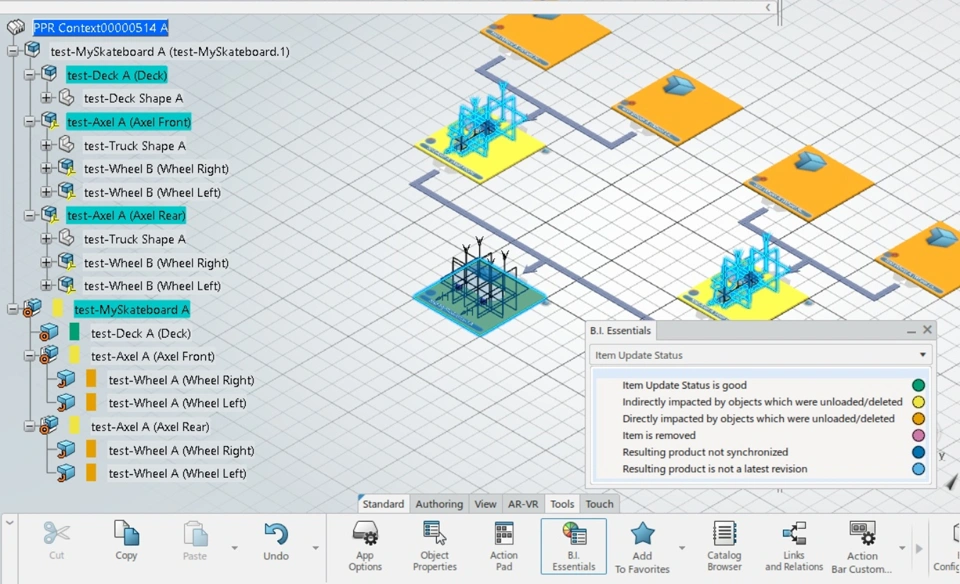
Task: Open Undo history dropdown arrow
Action: tap(315, 547)
